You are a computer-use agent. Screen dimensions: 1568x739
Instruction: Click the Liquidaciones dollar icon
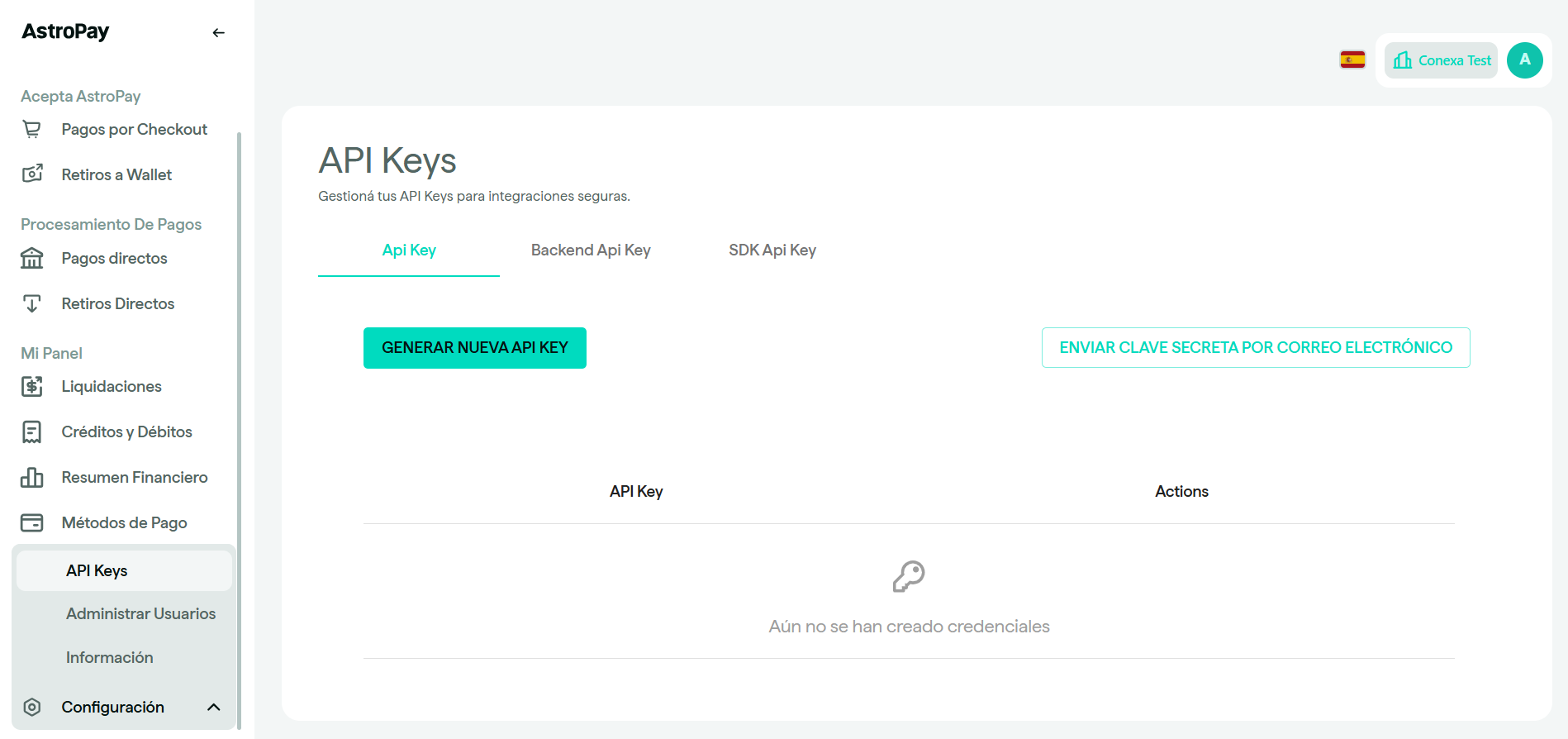coord(32,386)
